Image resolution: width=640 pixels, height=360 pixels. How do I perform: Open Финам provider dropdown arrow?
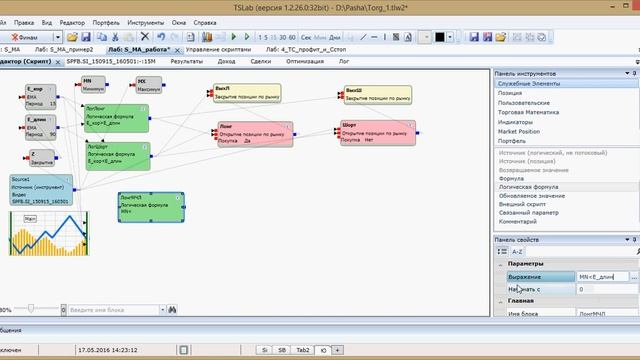[58, 37]
